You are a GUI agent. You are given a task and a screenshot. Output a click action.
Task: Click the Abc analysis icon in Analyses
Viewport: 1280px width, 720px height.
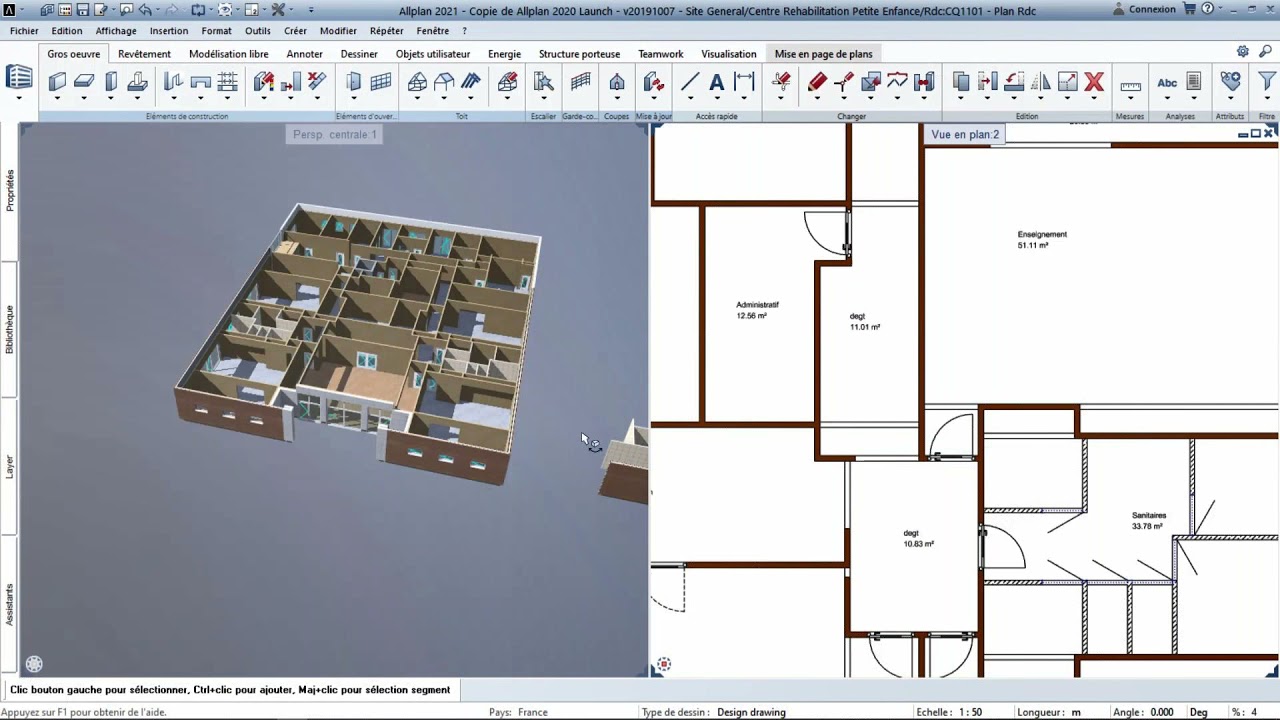(x=1167, y=83)
